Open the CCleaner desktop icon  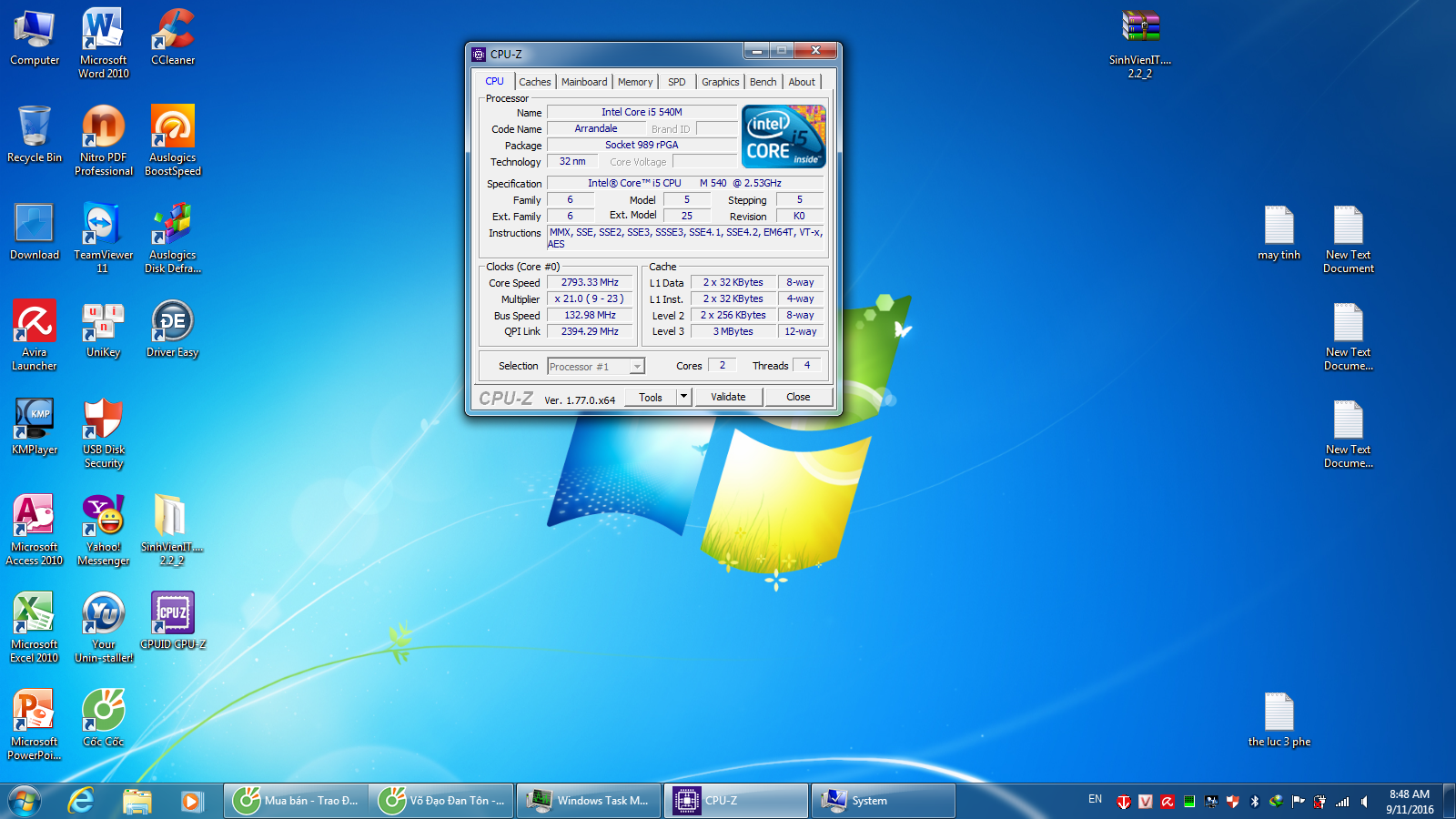tap(173, 36)
